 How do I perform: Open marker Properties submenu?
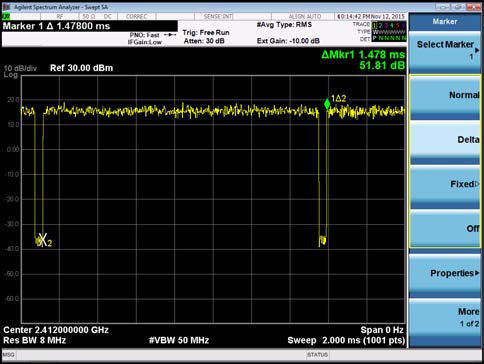click(x=445, y=275)
